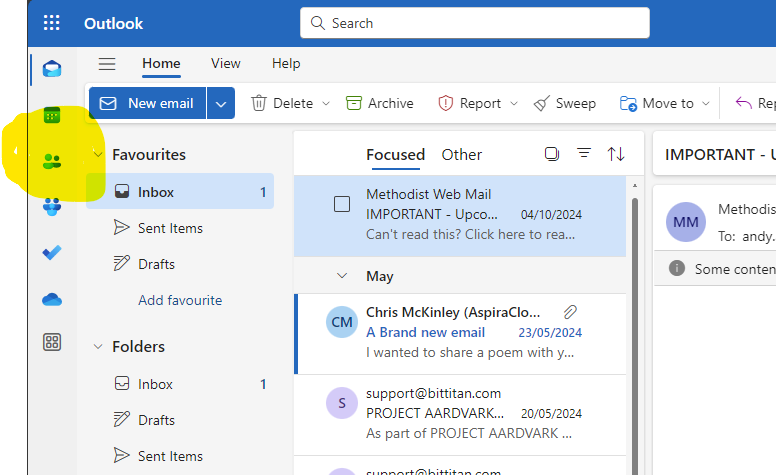Open the app launcher grid
The height and width of the screenshot is (475, 776).
pyautogui.click(x=51, y=23)
